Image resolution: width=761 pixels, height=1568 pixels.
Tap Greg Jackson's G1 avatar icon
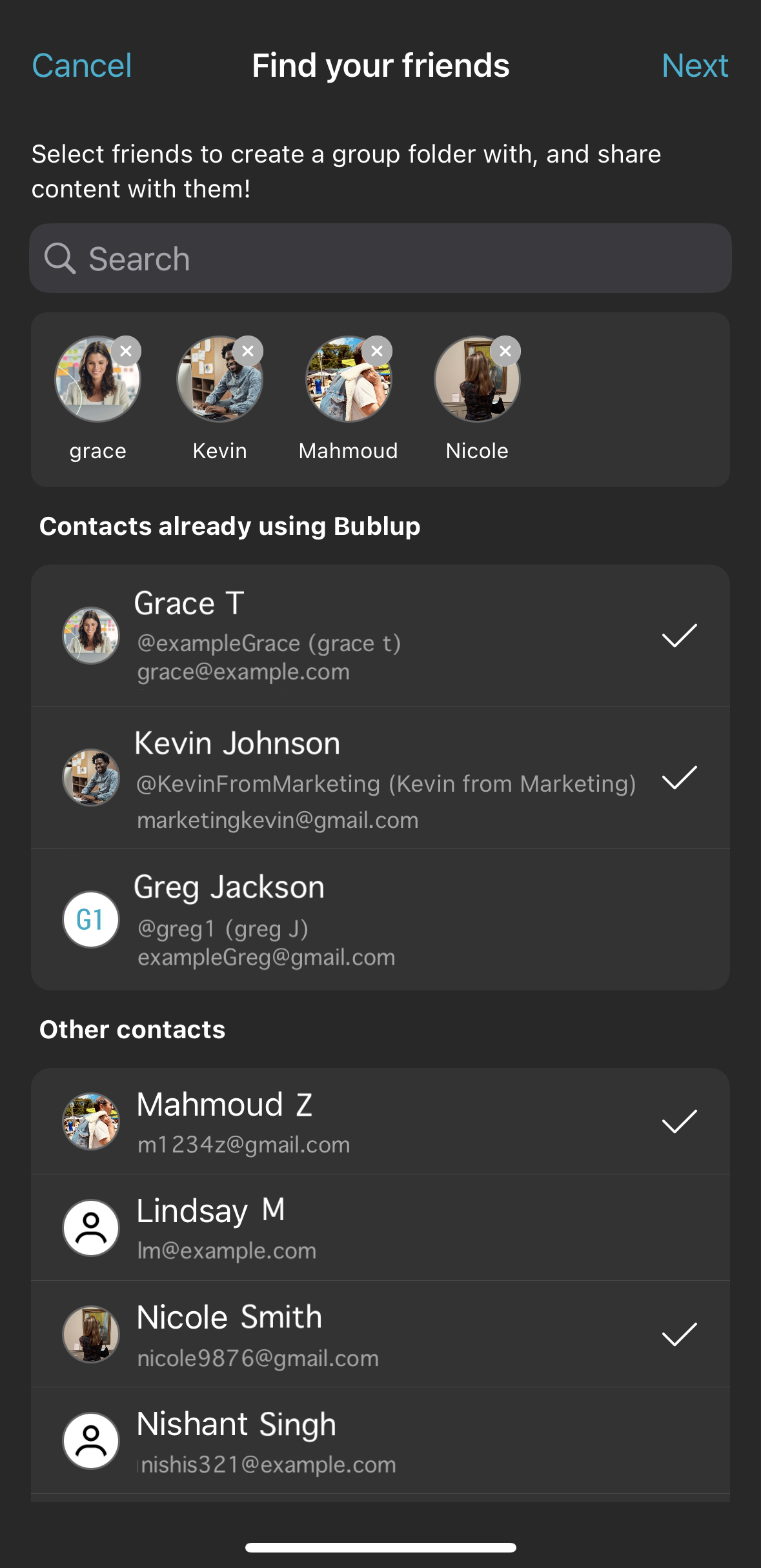click(x=91, y=920)
